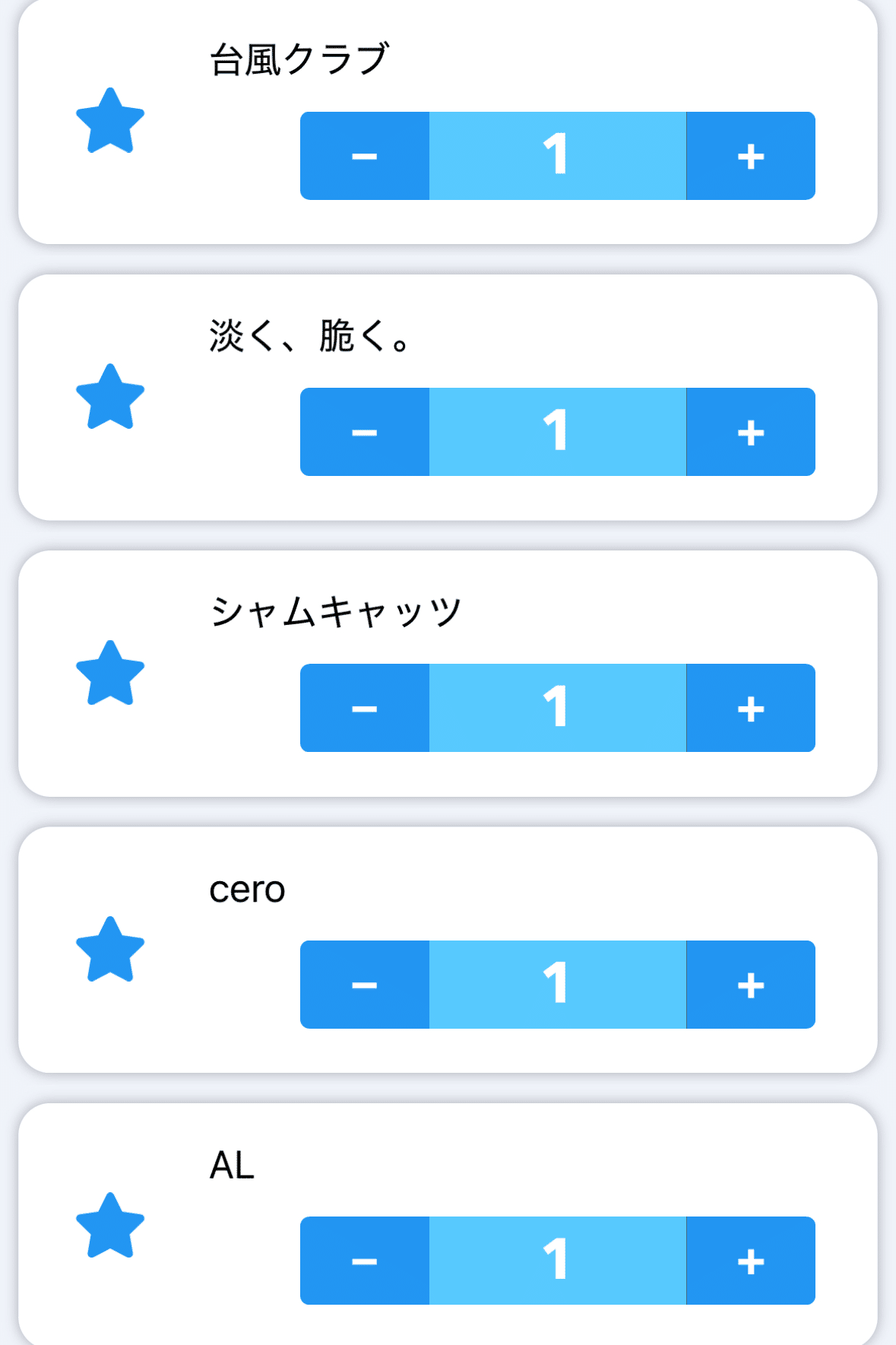Click the cero artist label
This screenshot has width=896, height=1345.
[247, 889]
